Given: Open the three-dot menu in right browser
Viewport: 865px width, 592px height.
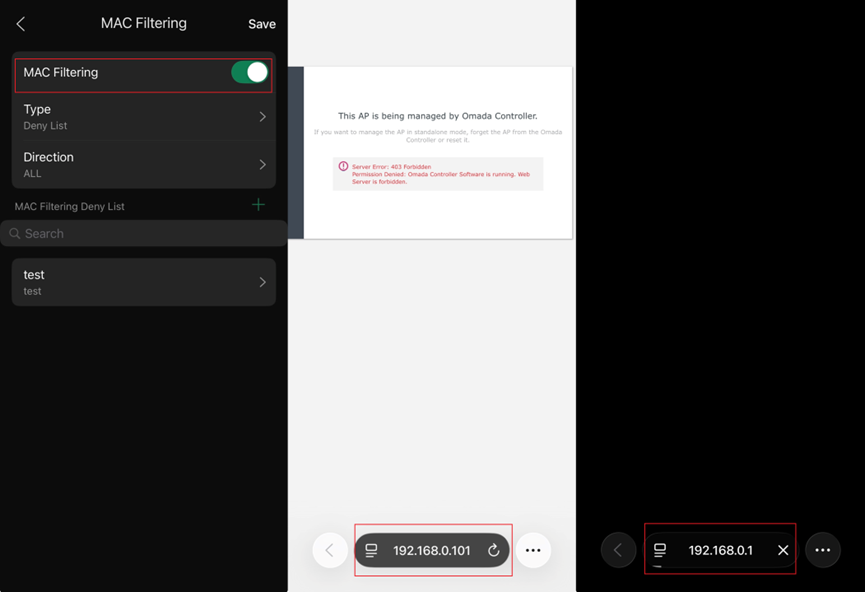Looking at the screenshot, I should click(822, 550).
